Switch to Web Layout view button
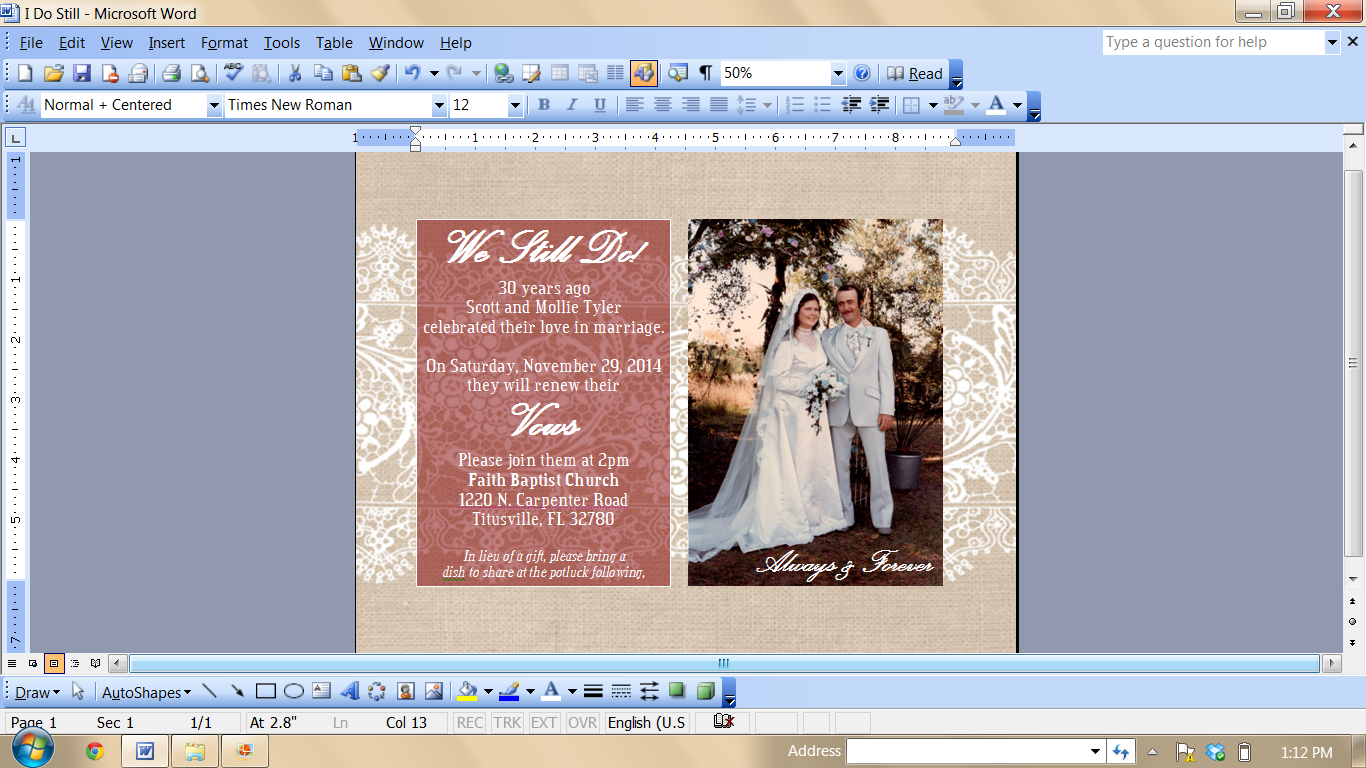This screenshot has height=768, width=1366. point(33,663)
